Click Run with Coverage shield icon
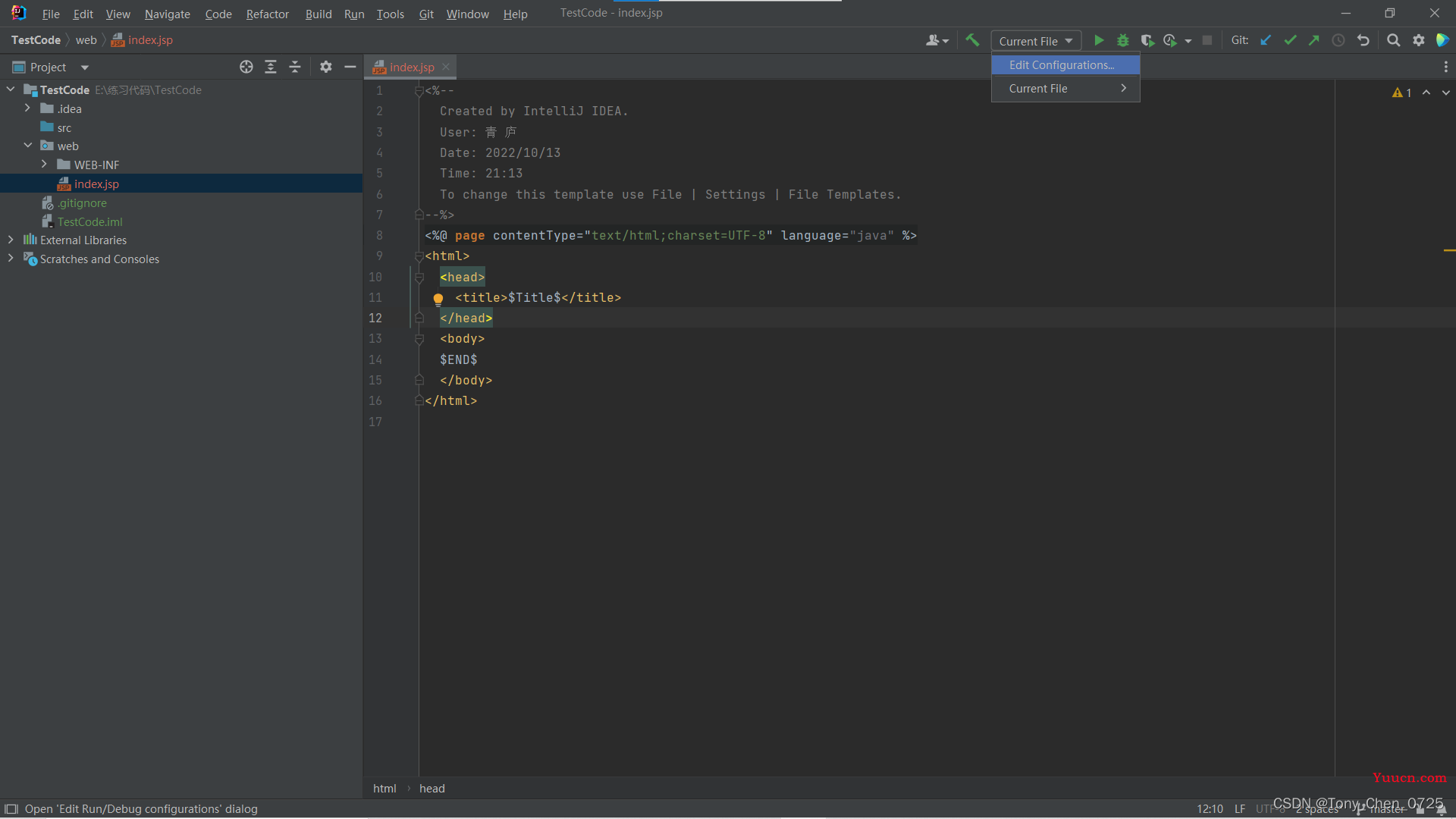The width and height of the screenshot is (1456, 819). tap(1147, 40)
